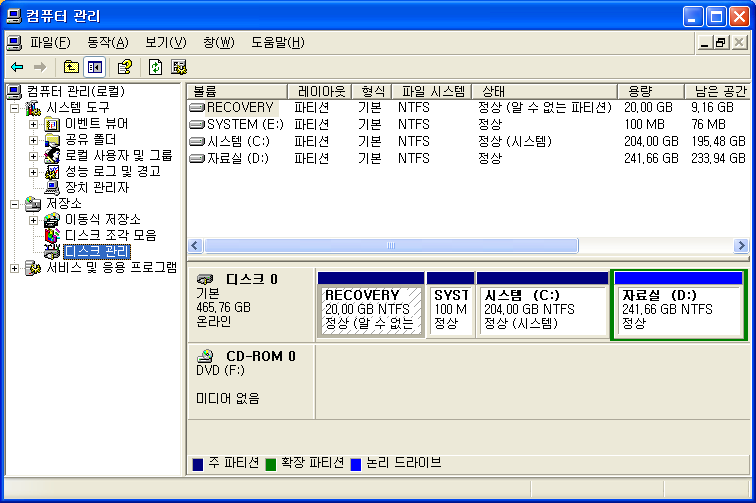Sort by the 파일 시스템 column header
Viewport: 756px width, 503px height.
431,91
